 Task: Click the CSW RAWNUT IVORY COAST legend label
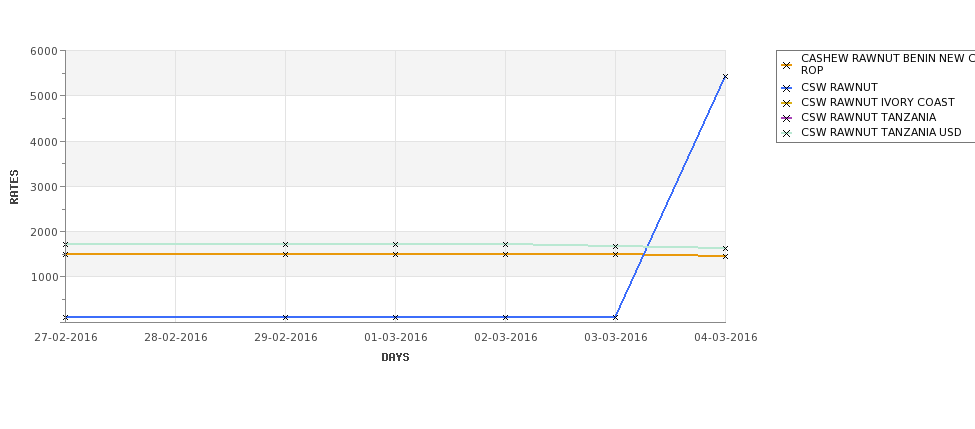(x=877, y=103)
